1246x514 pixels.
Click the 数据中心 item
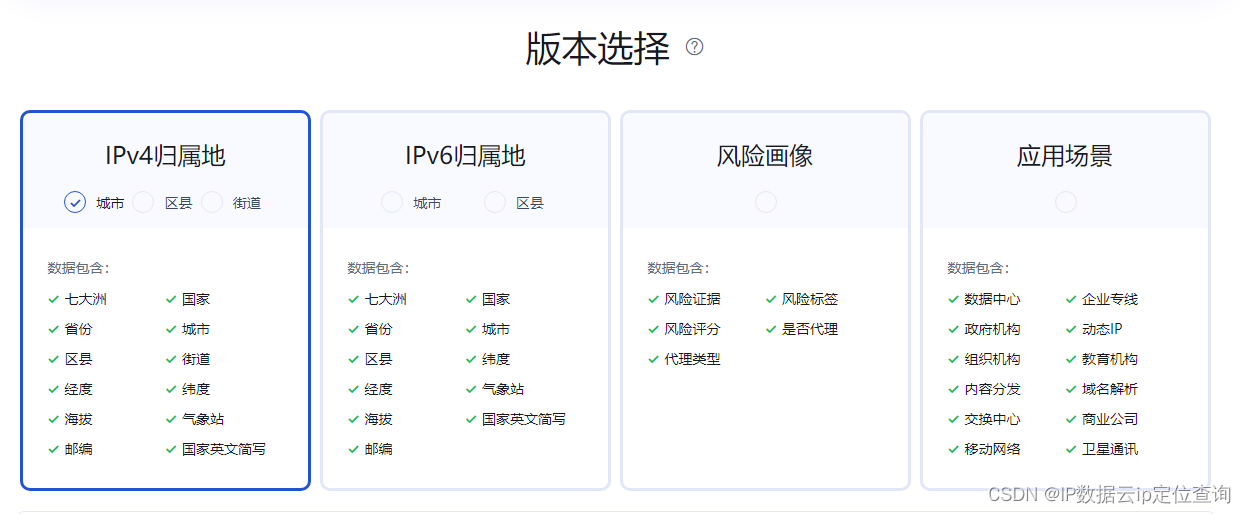tap(992, 299)
